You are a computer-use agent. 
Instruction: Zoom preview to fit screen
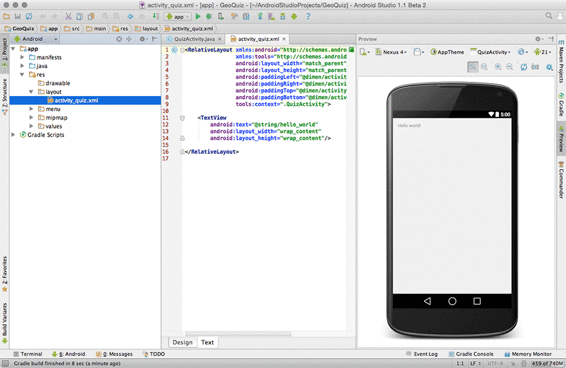click(x=473, y=67)
